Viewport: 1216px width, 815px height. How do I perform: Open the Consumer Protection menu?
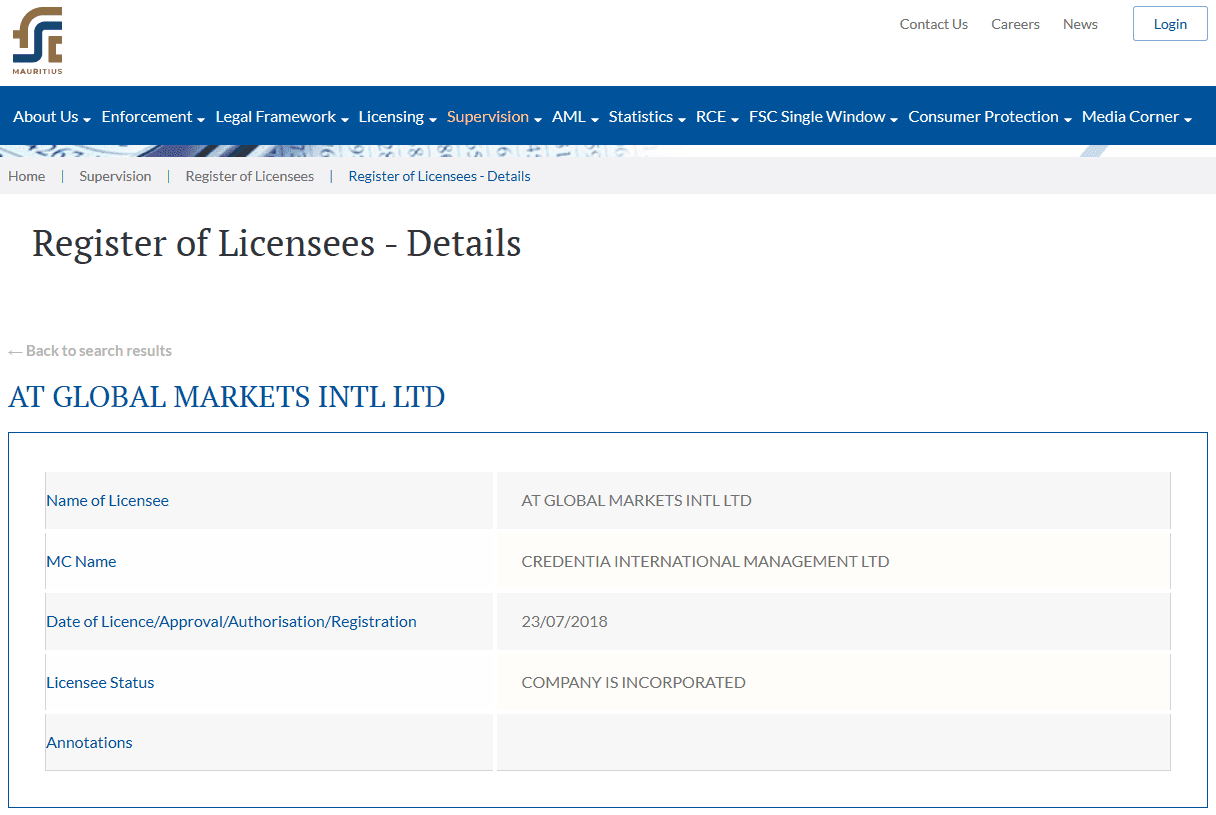pyautogui.click(x=990, y=117)
